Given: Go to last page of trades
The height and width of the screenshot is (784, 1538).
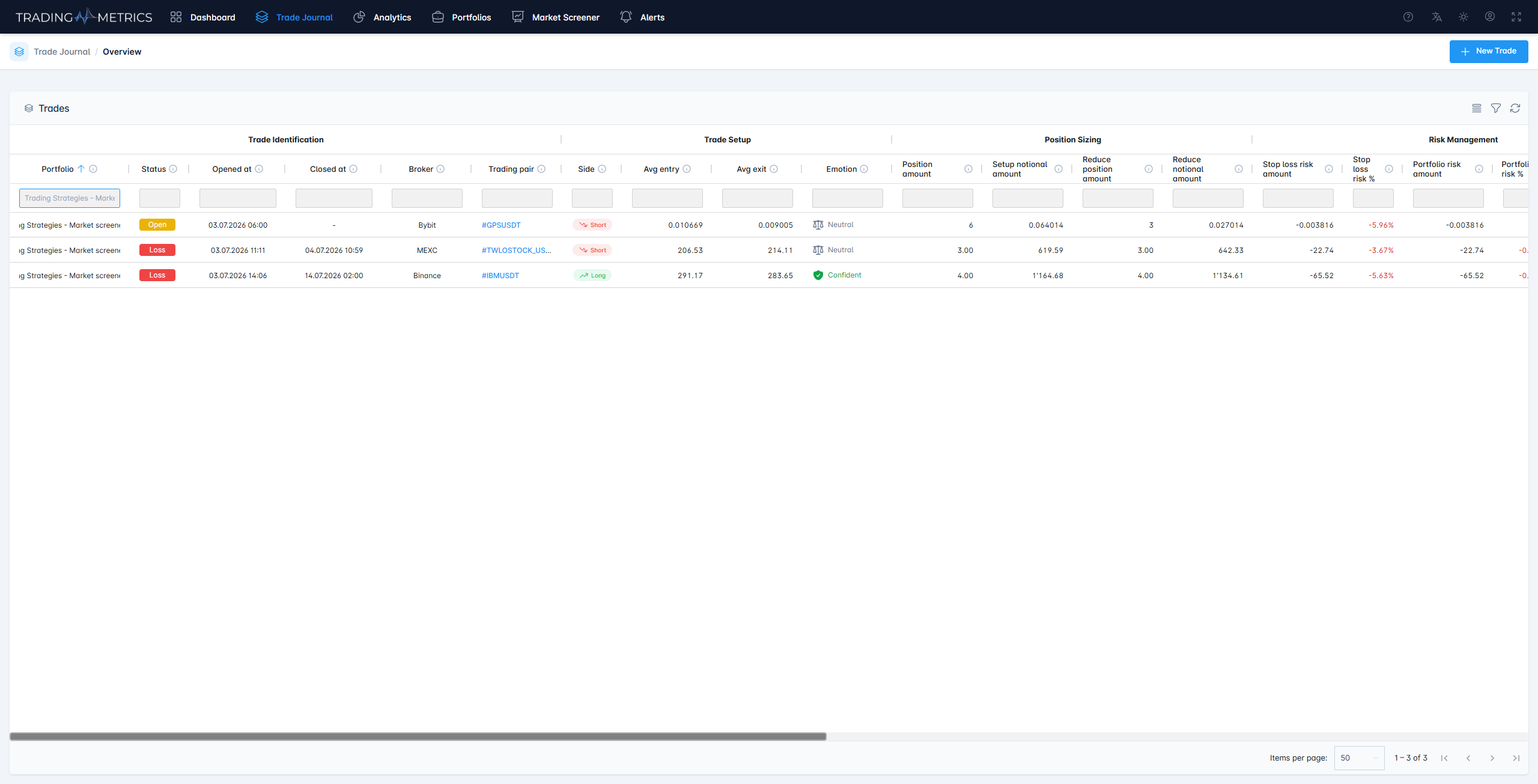Looking at the screenshot, I should coord(1516,758).
